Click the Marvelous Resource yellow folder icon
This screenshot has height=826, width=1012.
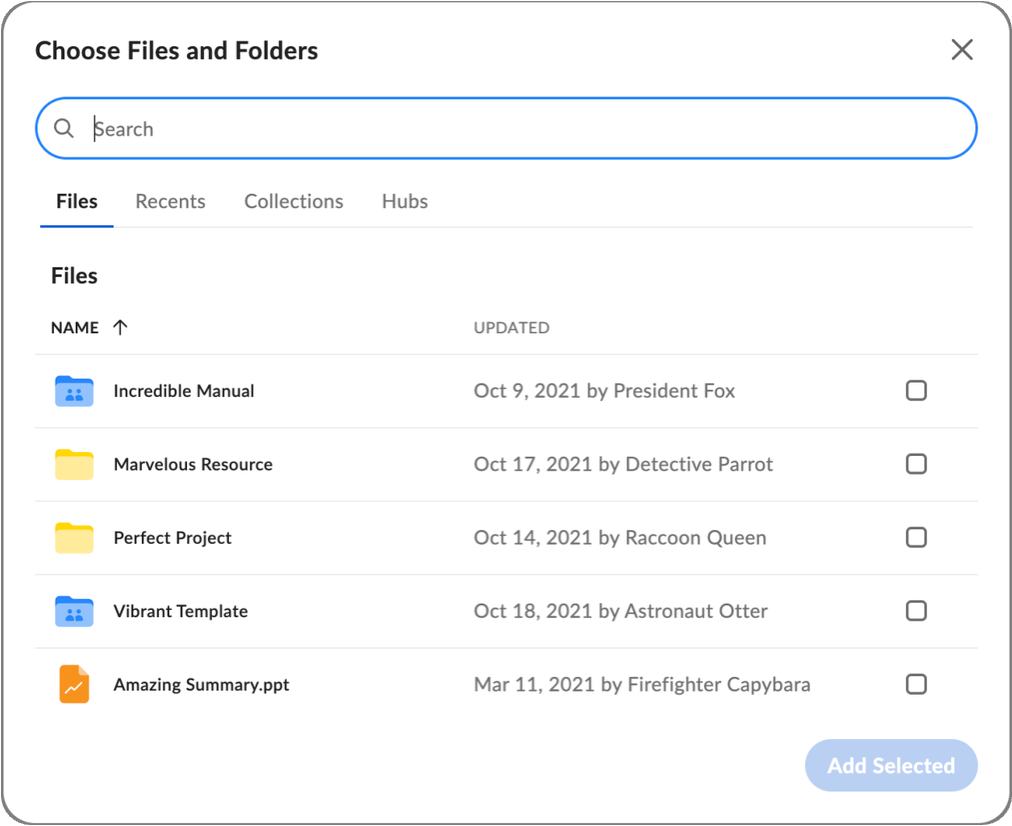74,464
